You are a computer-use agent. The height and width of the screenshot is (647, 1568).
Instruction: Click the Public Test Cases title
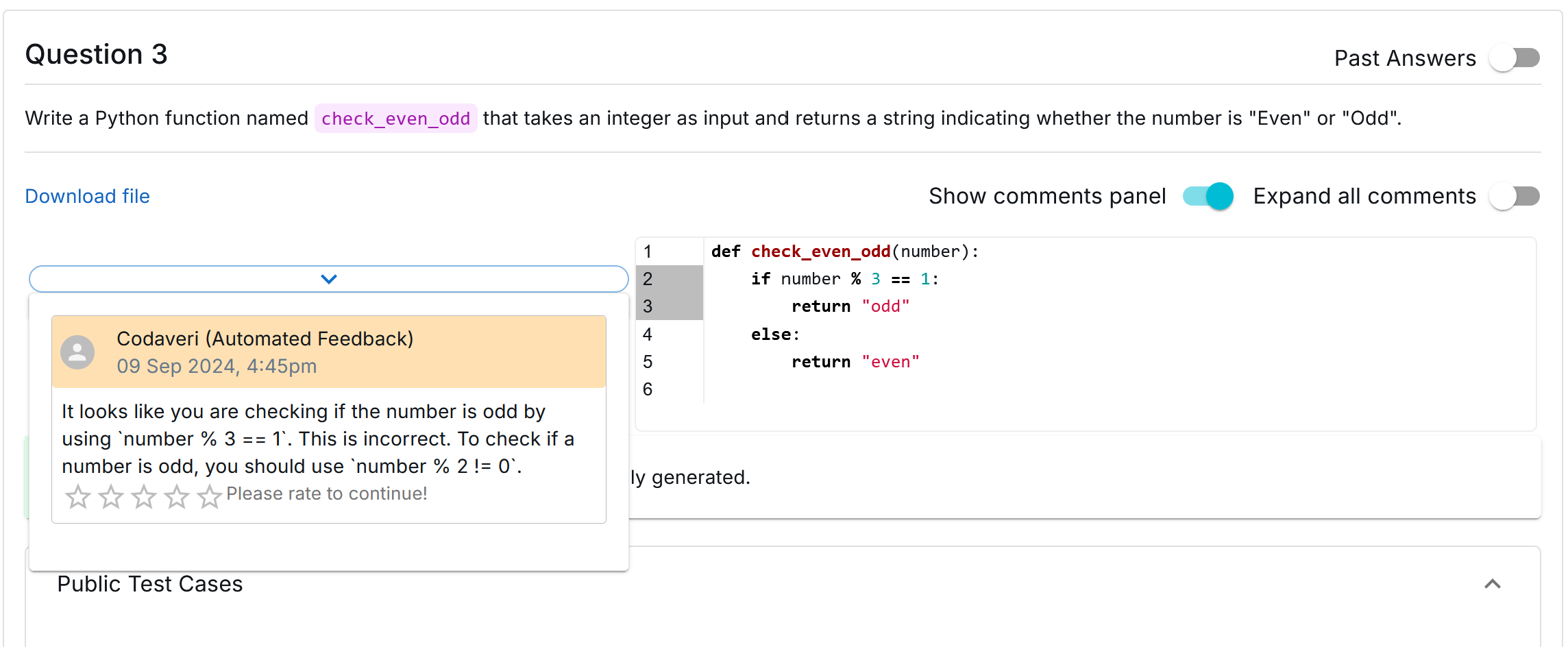150,584
